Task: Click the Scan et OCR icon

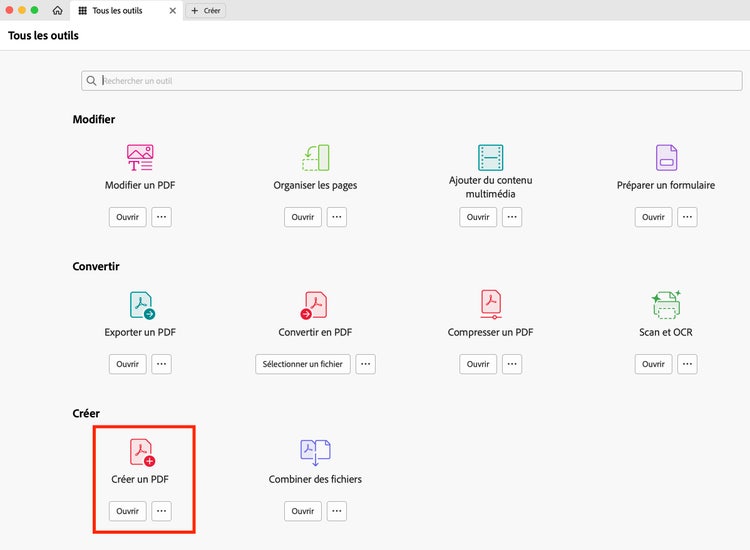Action: click(x=666, y=305)
